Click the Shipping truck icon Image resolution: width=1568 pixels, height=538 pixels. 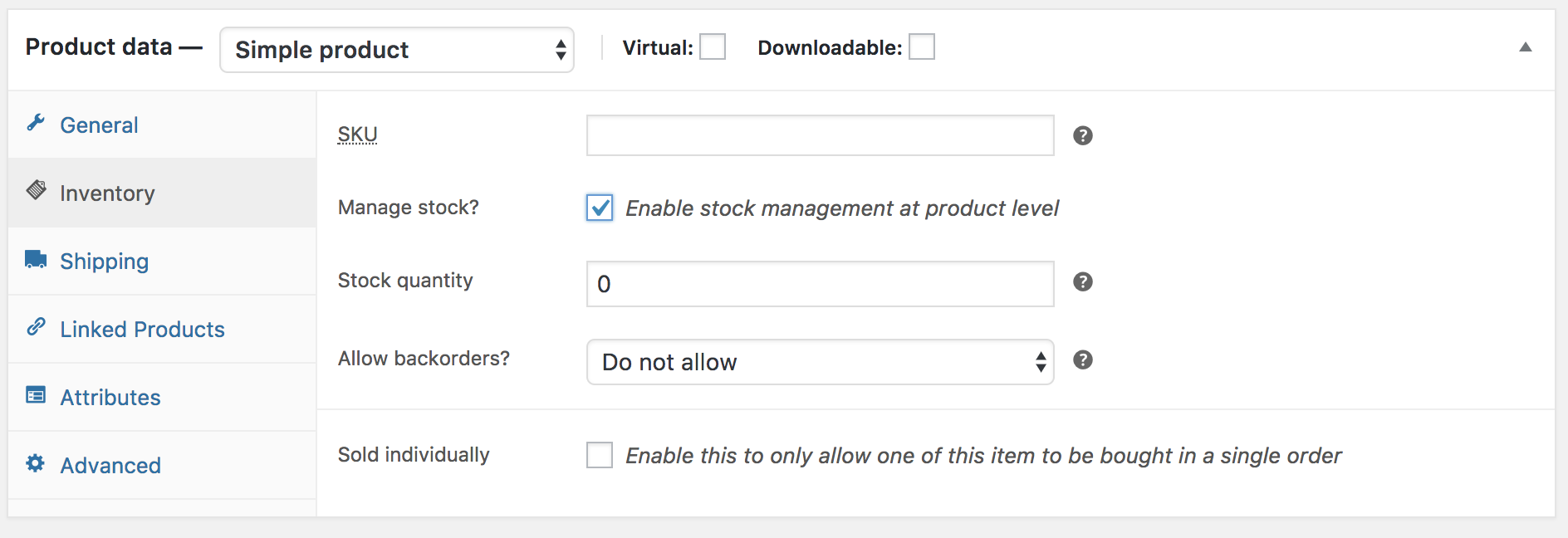(36, 259)
